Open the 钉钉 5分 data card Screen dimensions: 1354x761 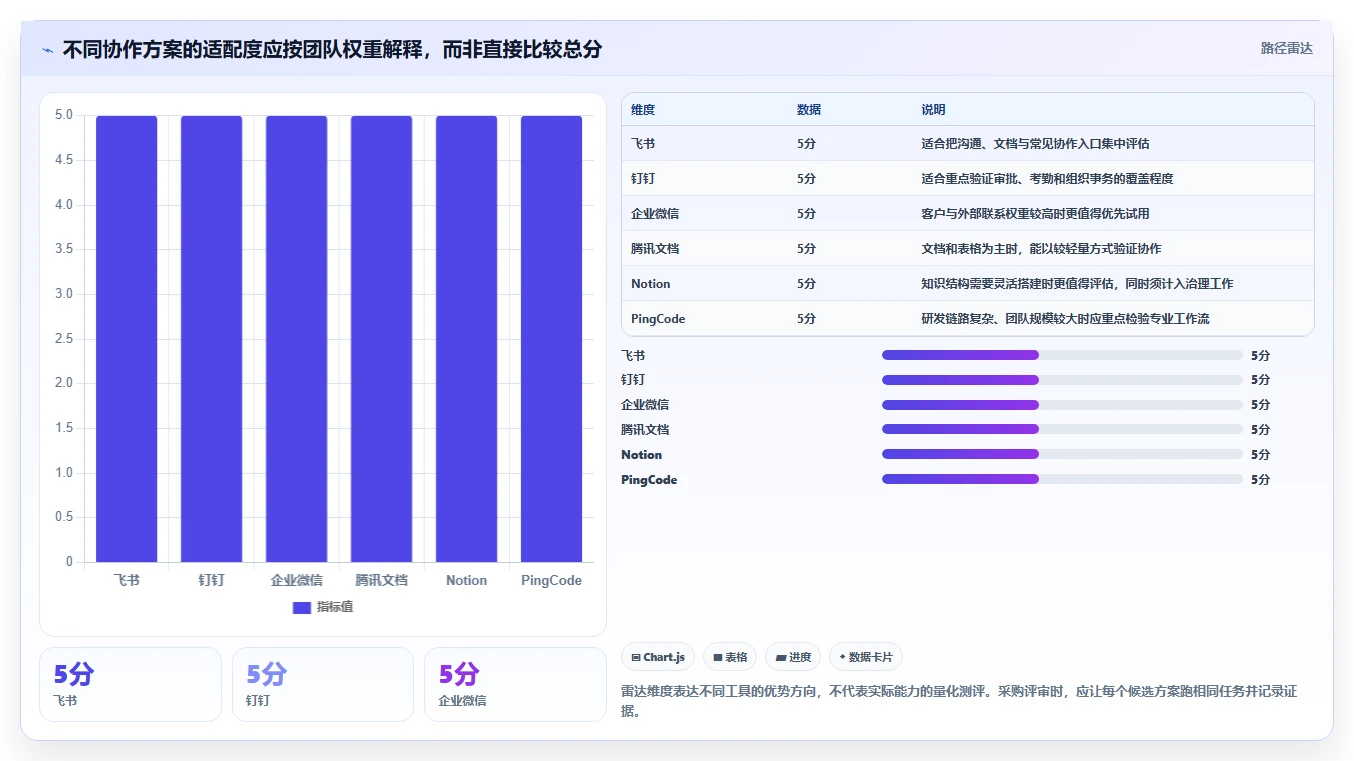pos(323,684)
